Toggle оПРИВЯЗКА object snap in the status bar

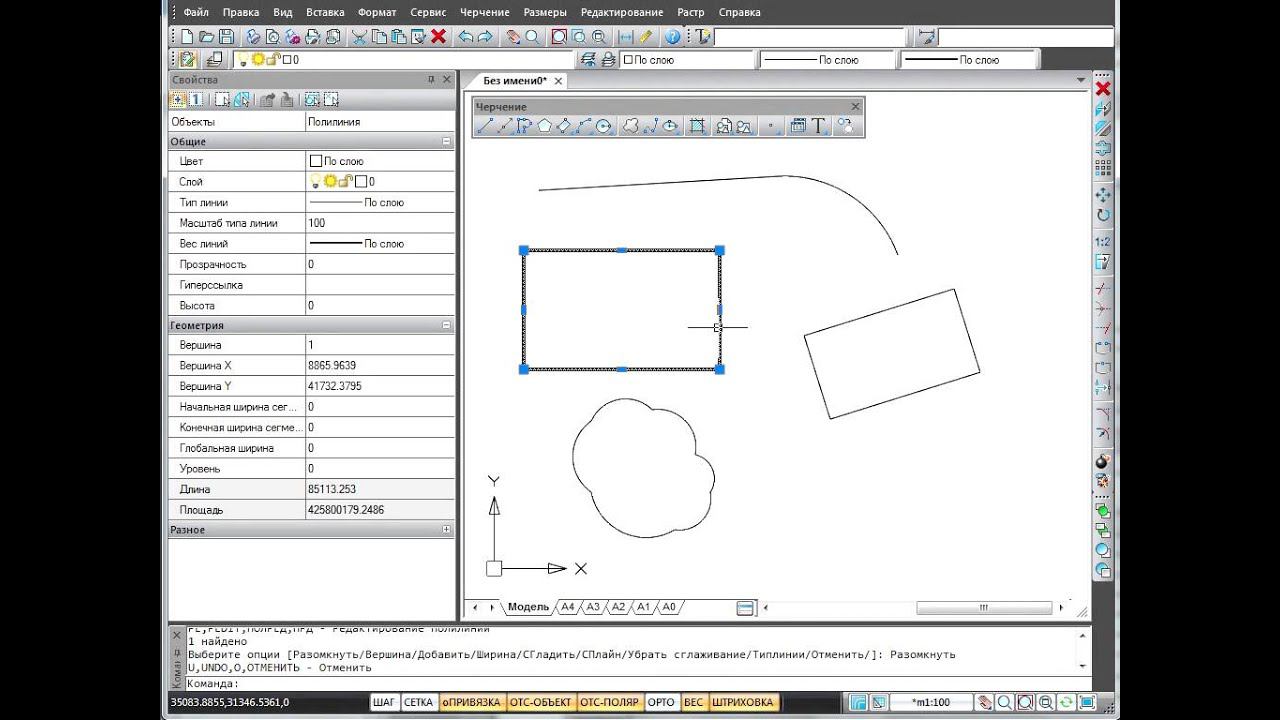[471, 702]
